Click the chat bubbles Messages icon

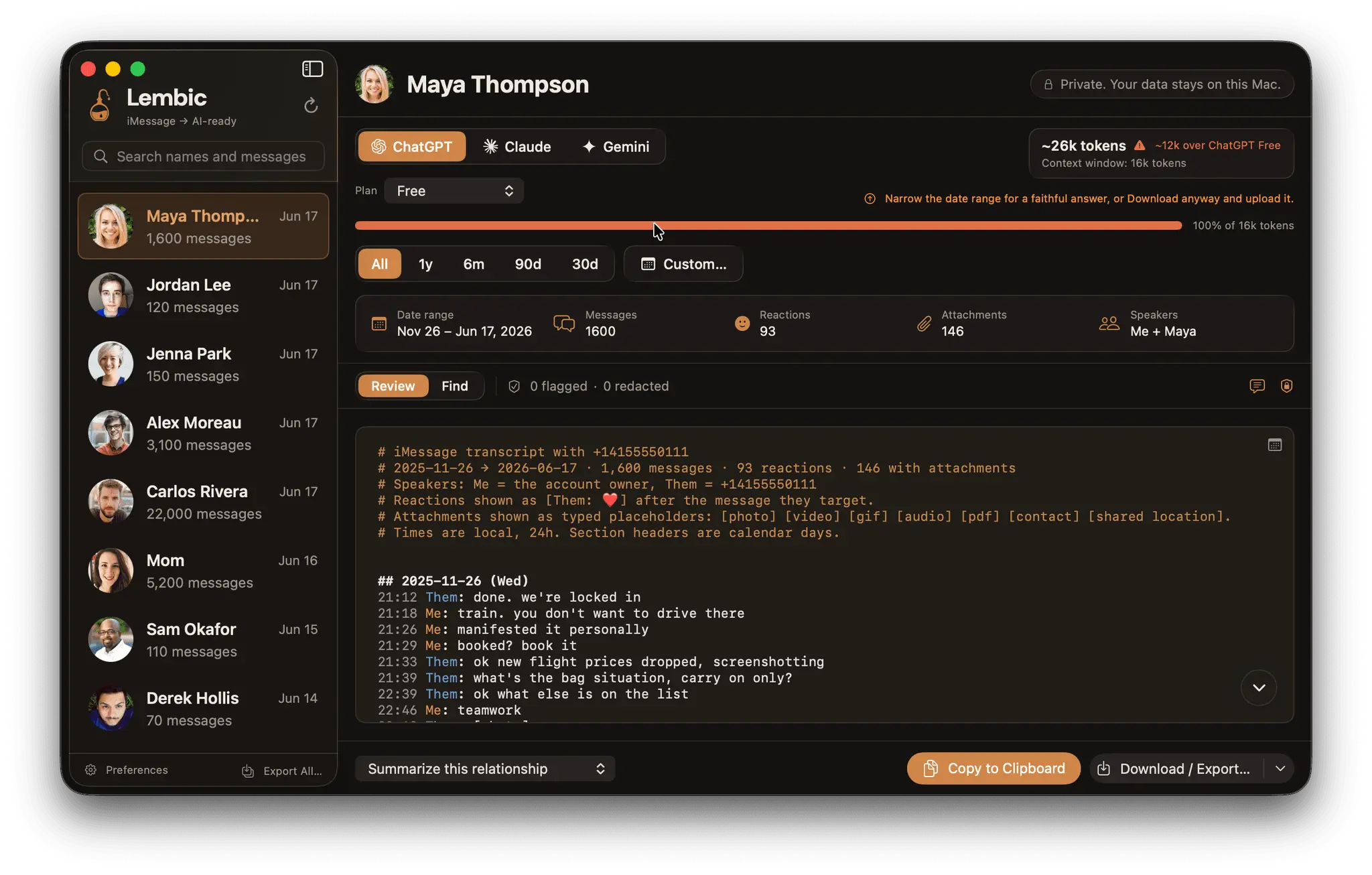click(564, 324)
